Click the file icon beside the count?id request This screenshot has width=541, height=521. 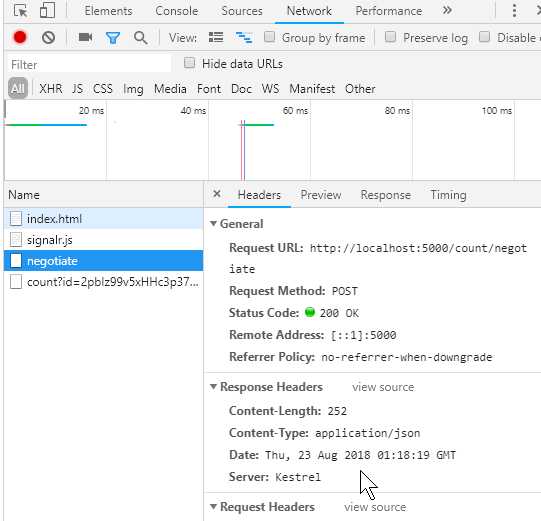(16, 282)
